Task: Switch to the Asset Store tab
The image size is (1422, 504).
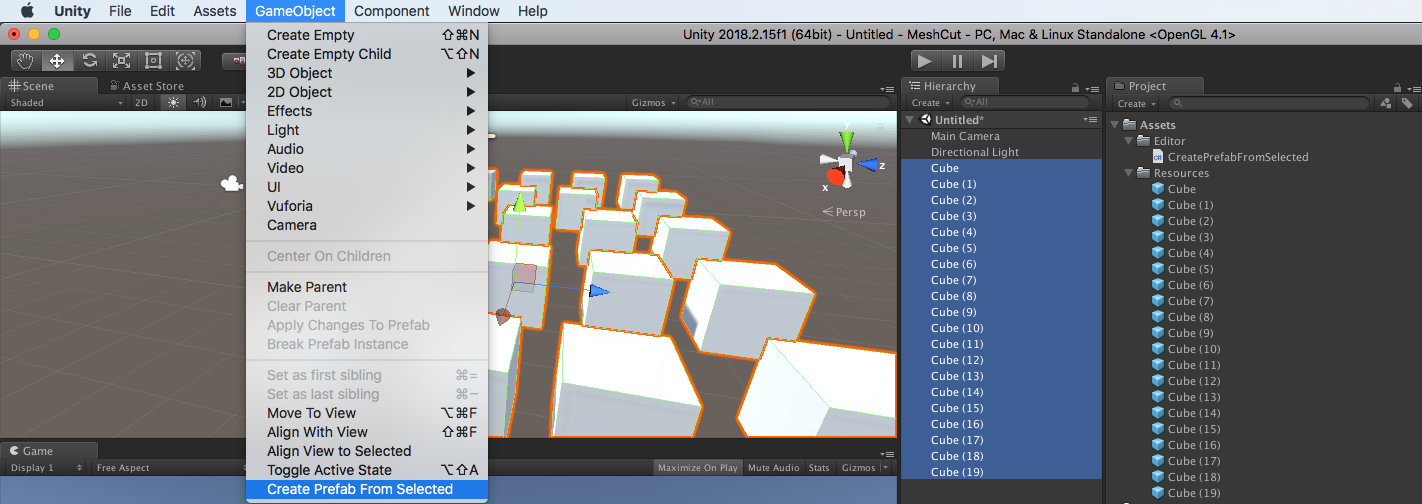Action: tap(146, 86)
